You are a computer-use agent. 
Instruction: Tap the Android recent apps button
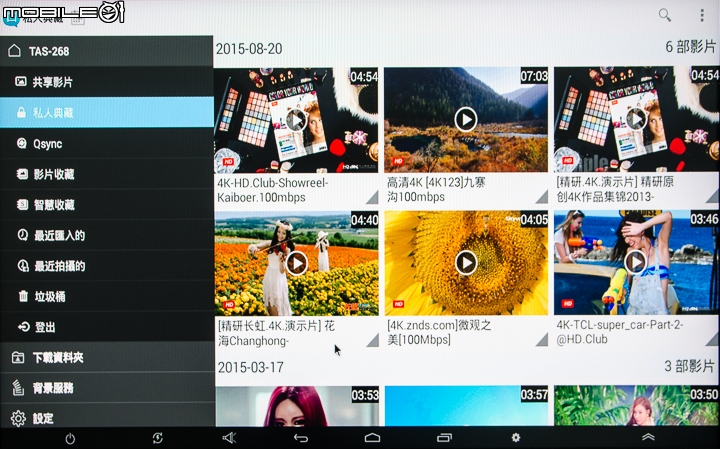[444, 438]
